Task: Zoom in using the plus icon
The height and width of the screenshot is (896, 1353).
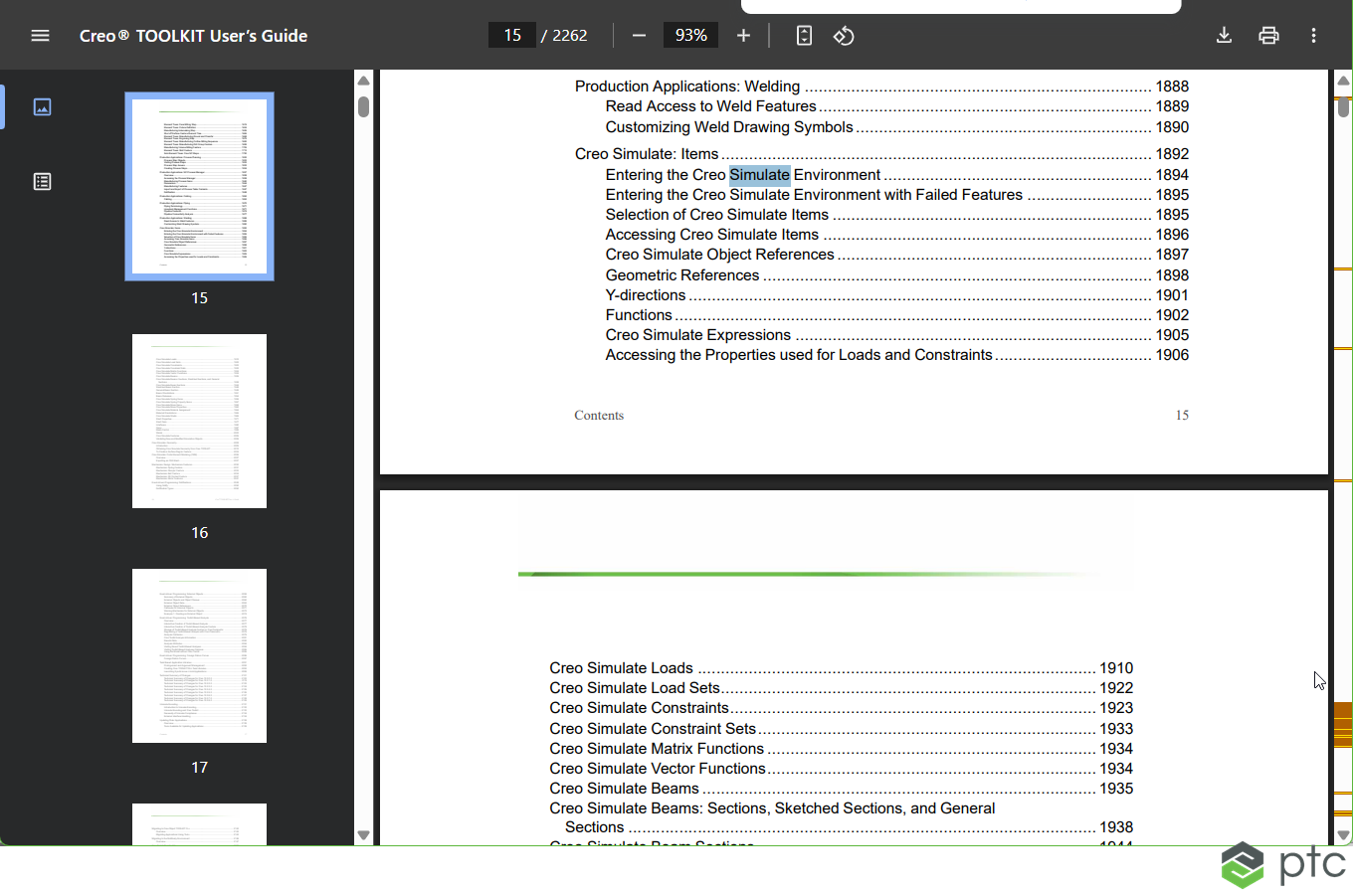Action: click(743, 35)
